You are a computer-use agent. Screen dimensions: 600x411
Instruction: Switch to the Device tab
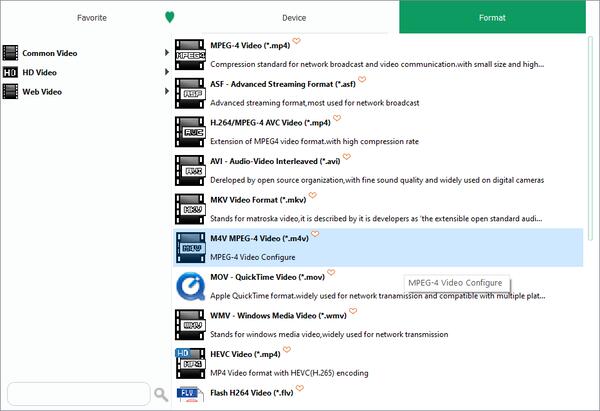294,18
